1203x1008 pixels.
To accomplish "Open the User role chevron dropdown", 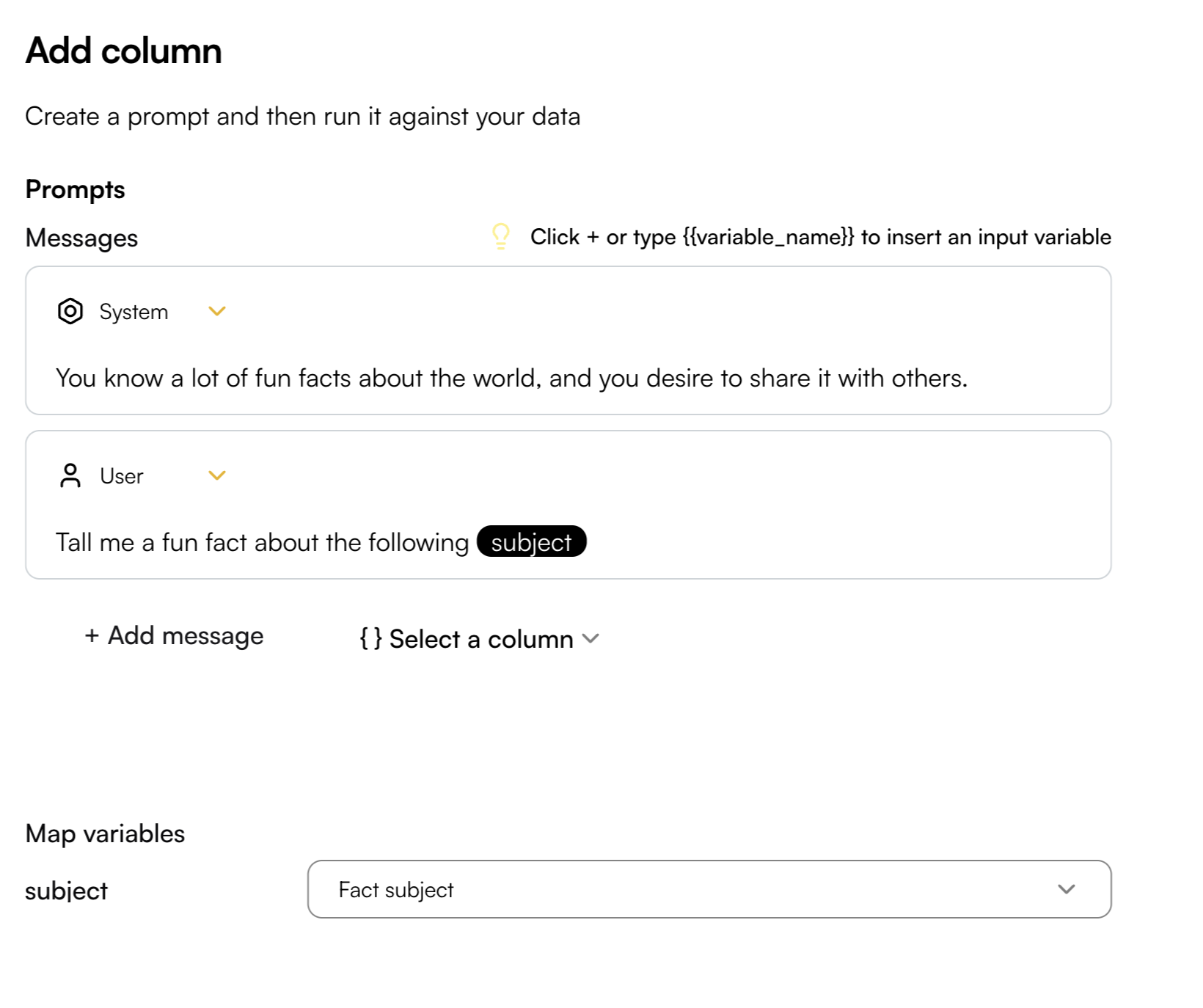I will (x=217, y=475).
